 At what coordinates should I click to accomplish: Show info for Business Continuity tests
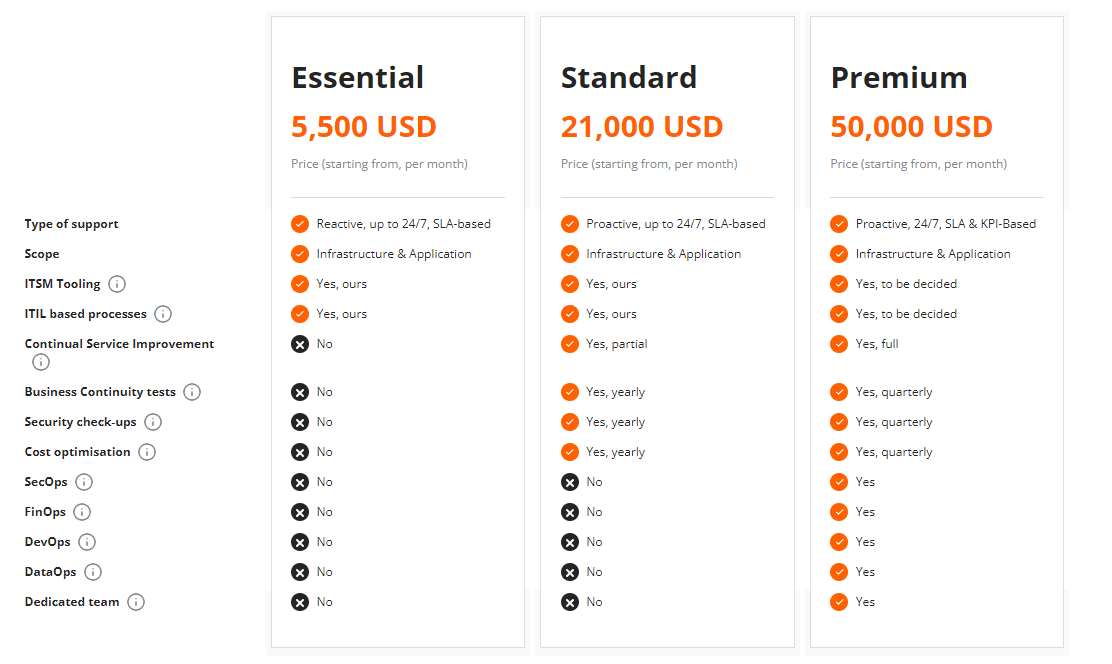click(192, 392)
